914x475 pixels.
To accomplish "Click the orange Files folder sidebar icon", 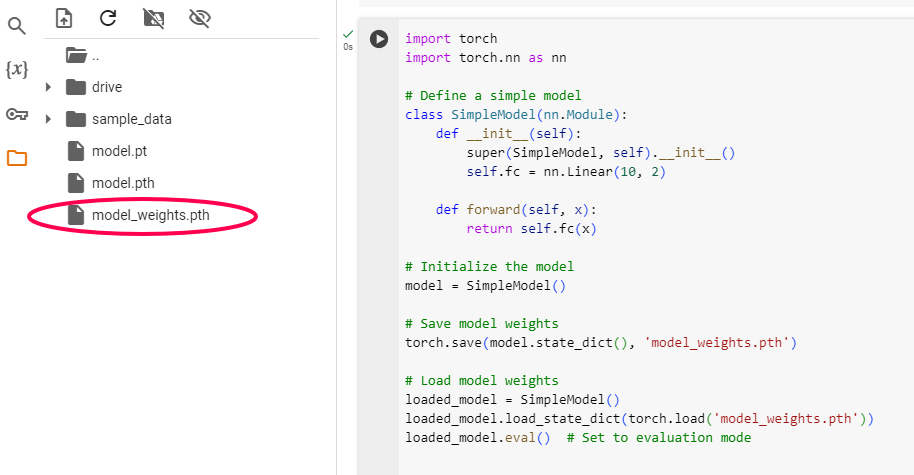I will click(17, 158).
